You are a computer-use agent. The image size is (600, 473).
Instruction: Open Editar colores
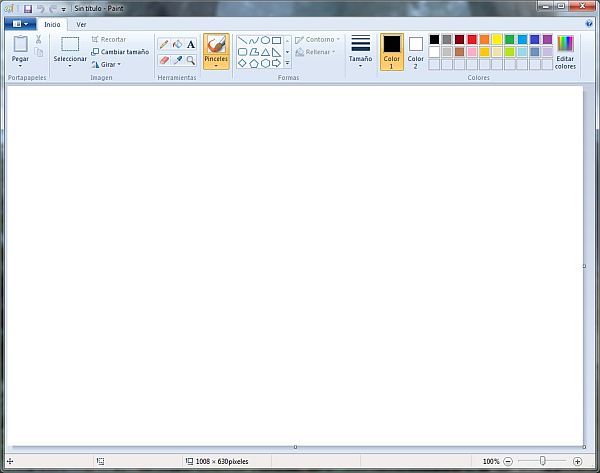565,52
